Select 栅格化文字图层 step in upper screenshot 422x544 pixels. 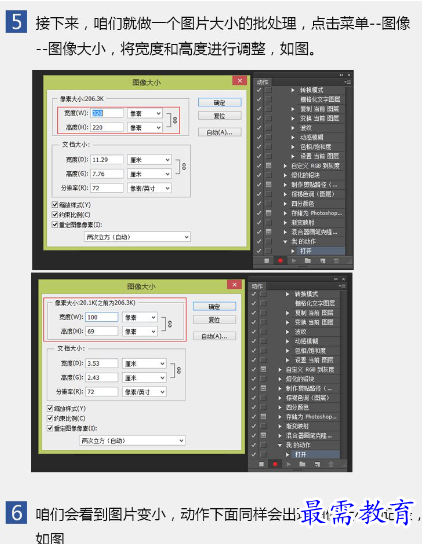320,99
